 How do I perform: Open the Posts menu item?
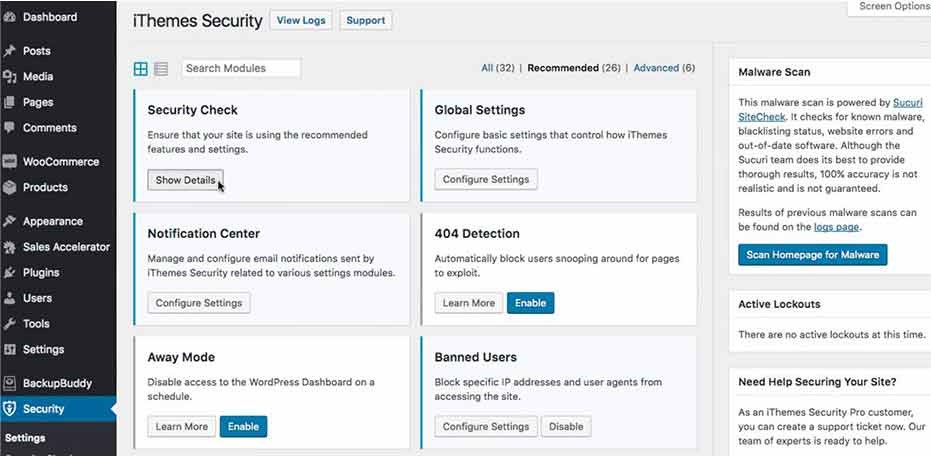pyautogui.click(x=37, y=51)
